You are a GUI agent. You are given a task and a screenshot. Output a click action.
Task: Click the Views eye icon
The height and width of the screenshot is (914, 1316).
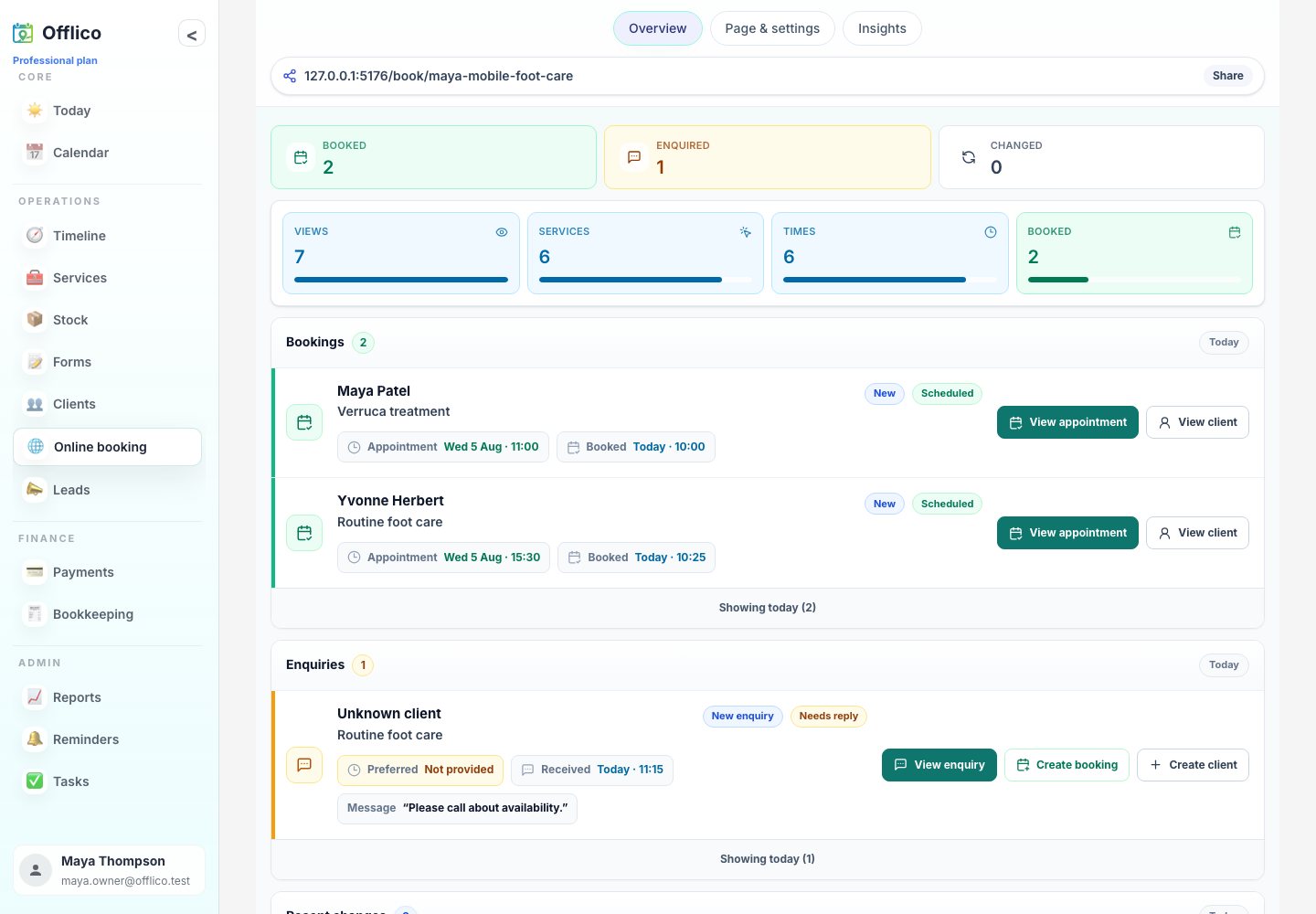[502, 232]
